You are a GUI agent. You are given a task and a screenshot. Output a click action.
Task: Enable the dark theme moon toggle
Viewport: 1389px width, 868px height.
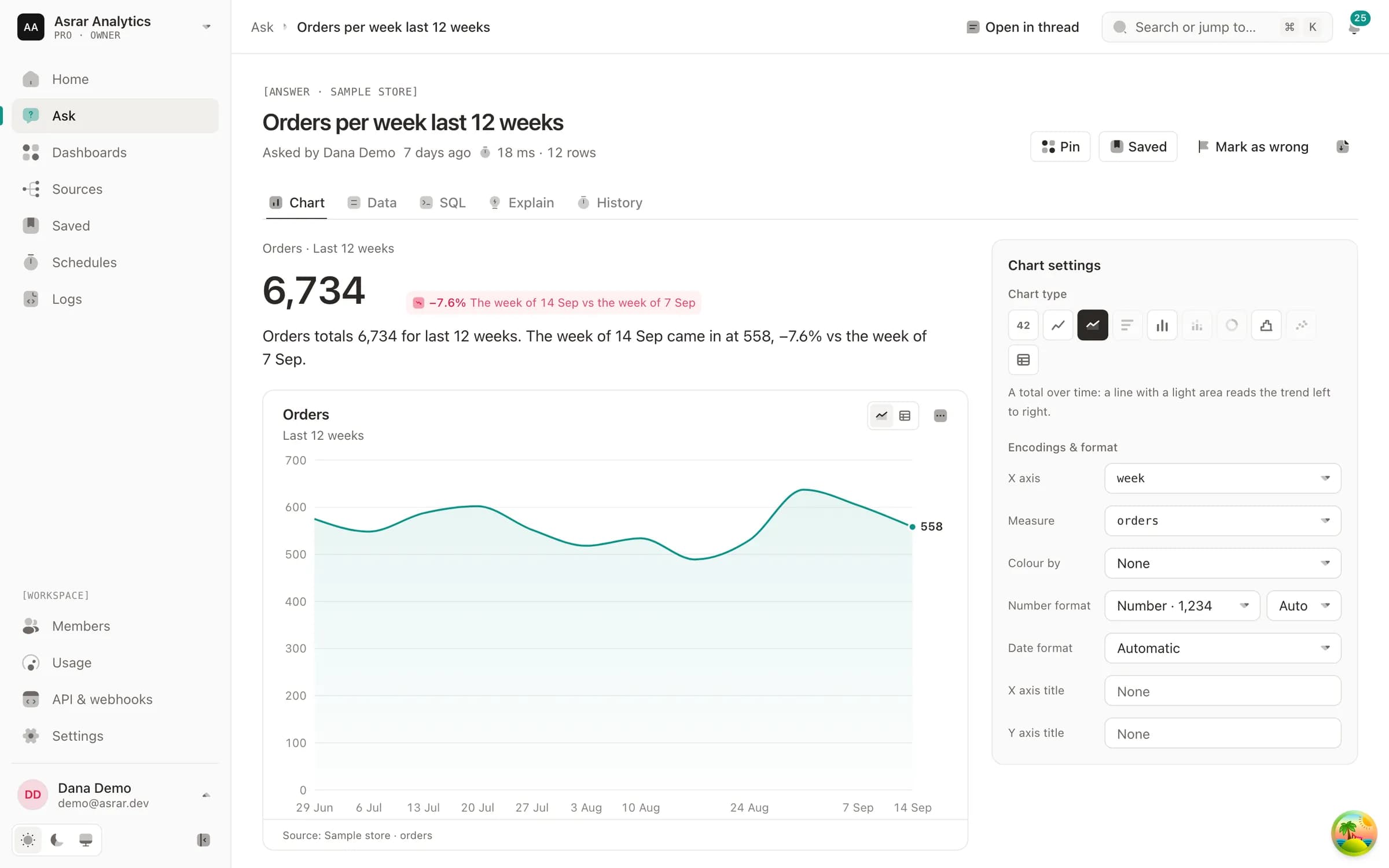57,840
